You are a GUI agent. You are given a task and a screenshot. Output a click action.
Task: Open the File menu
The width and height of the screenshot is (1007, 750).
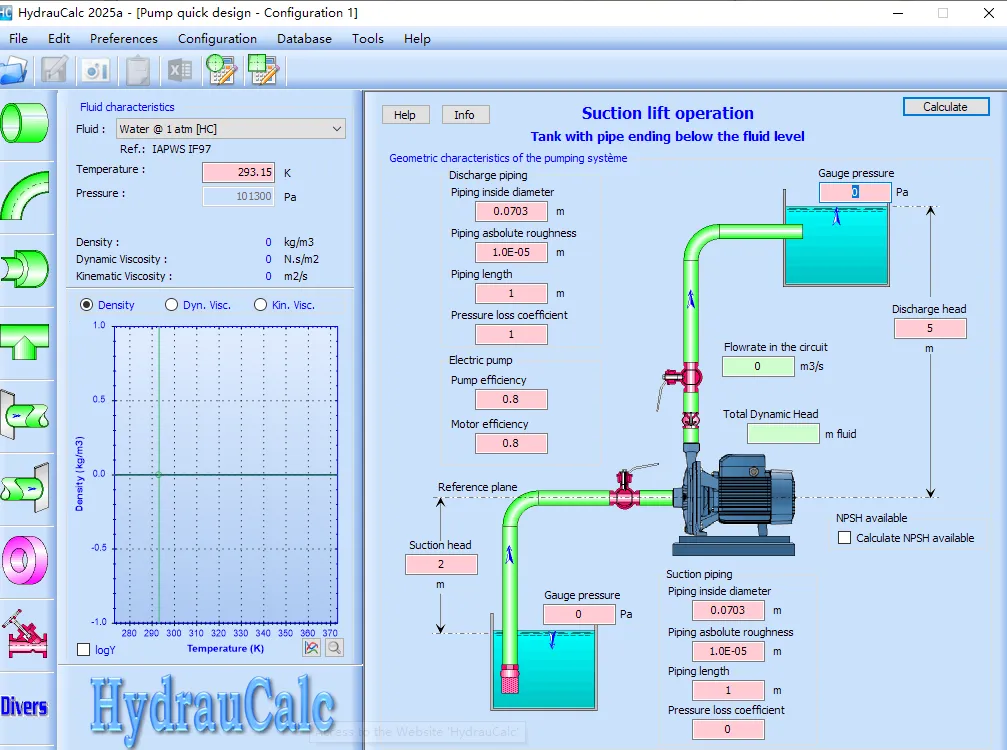18,39
